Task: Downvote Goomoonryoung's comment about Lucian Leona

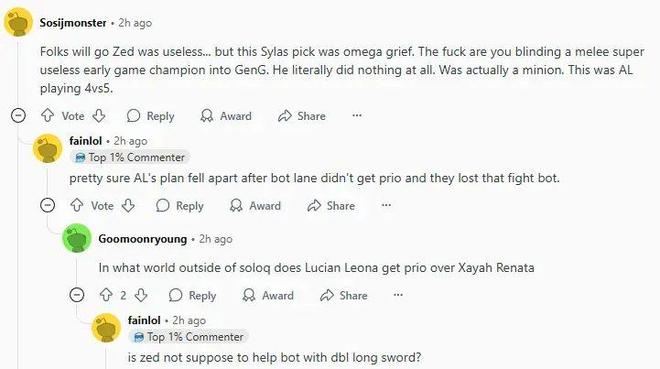Action: pos(141,295)
